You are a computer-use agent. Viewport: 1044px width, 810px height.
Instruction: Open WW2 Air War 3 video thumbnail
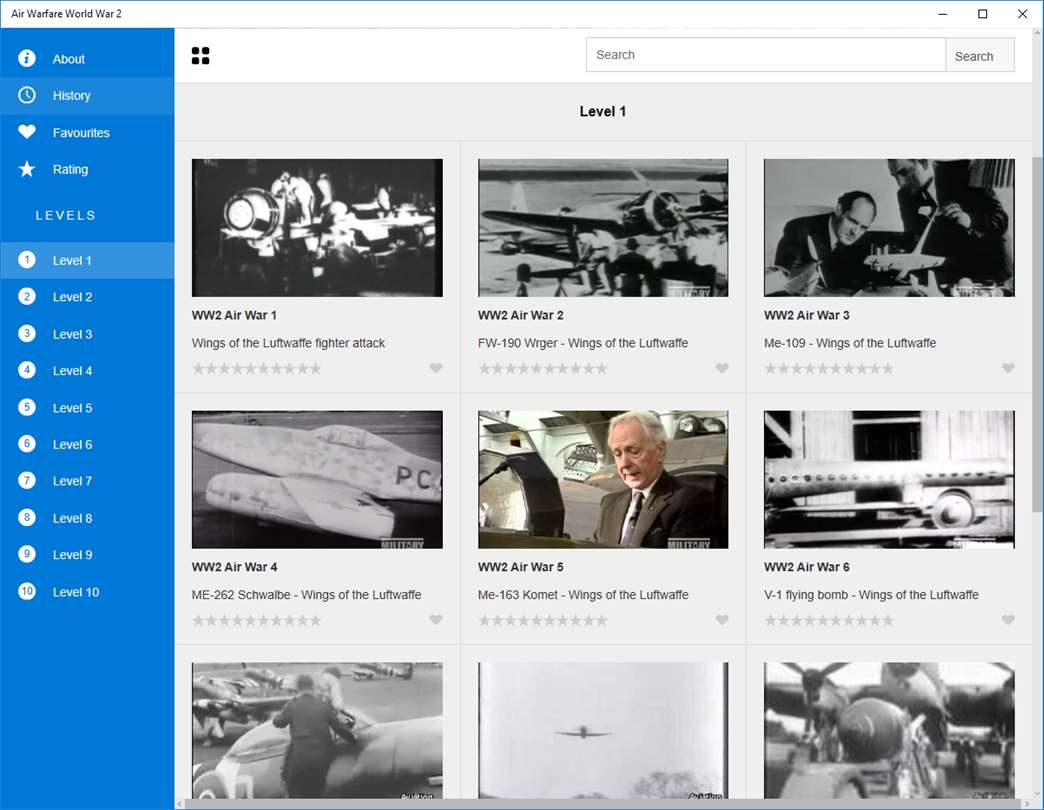[x=889, y=228]
